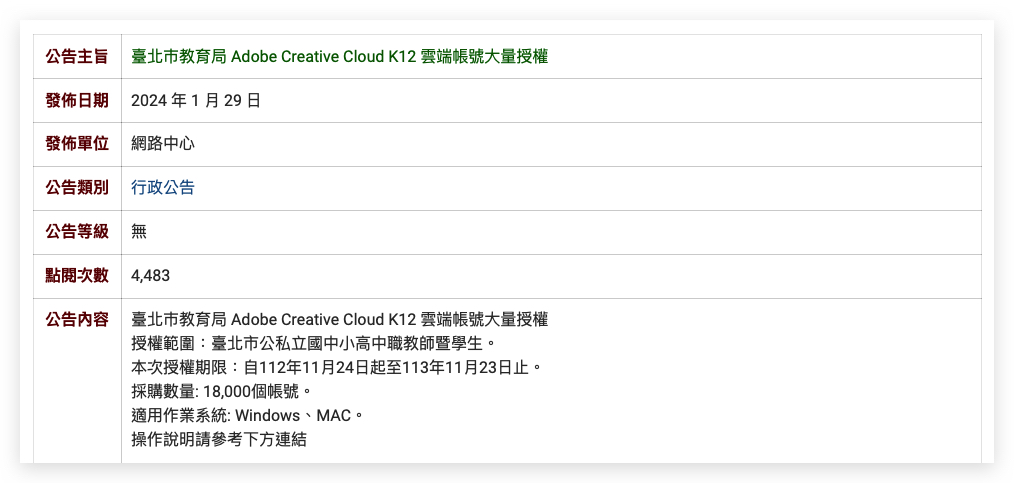Click the date 2024 年 1 月 29 日
Image resolution: width=1014 pixels, height=483 pixels.
pos(195,101)
